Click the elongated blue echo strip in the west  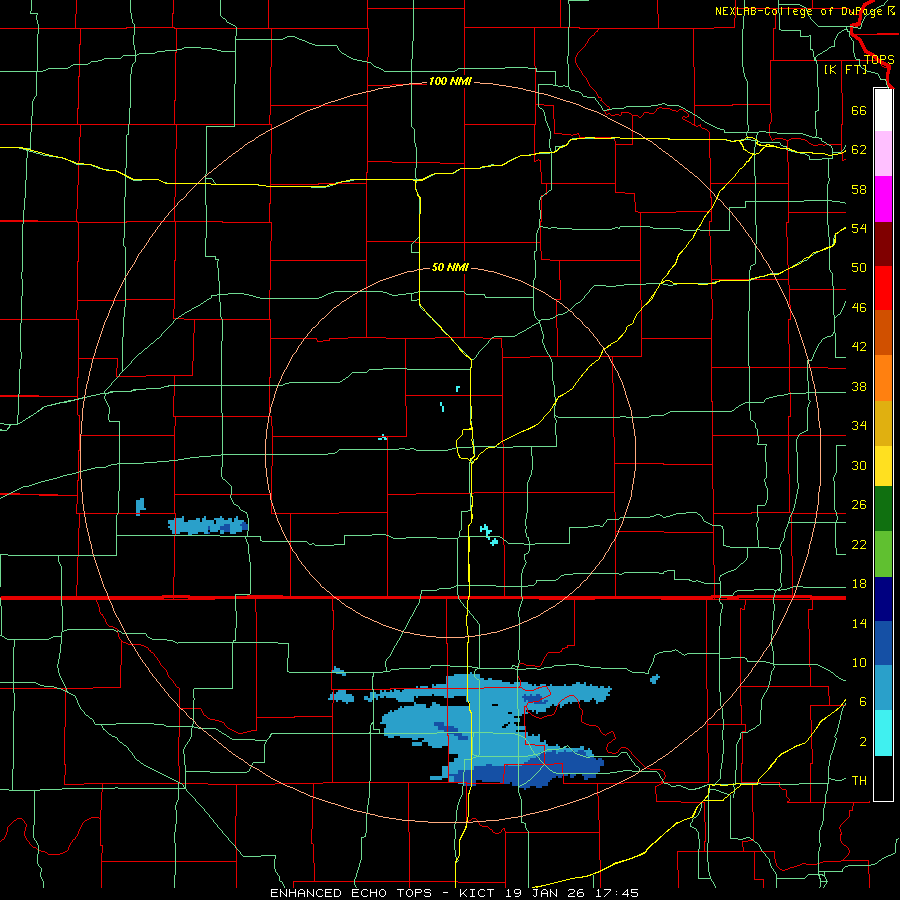pos(208,526)
